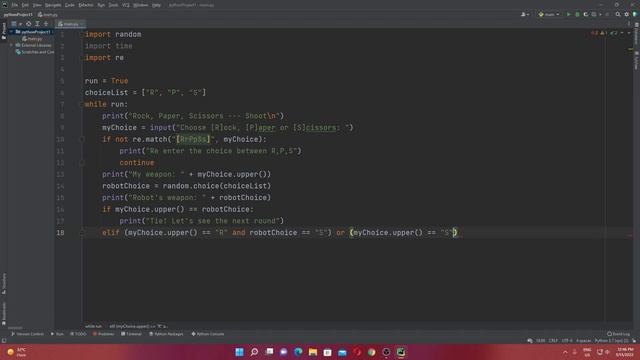640x360 pixels.
Task: Open the Problems tool window
Action: (104, 334)
